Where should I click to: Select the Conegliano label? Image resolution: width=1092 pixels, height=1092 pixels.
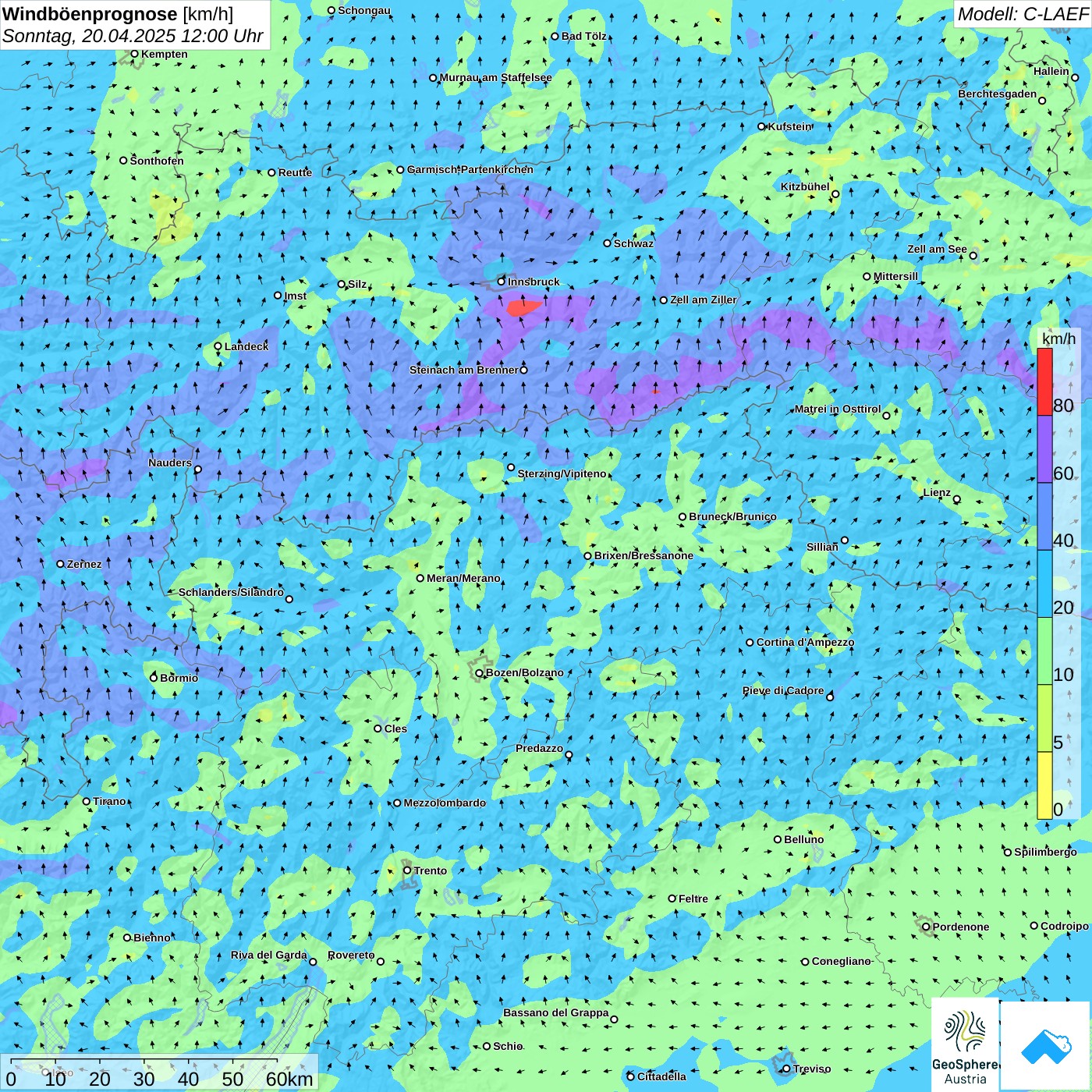pos(841,961)
